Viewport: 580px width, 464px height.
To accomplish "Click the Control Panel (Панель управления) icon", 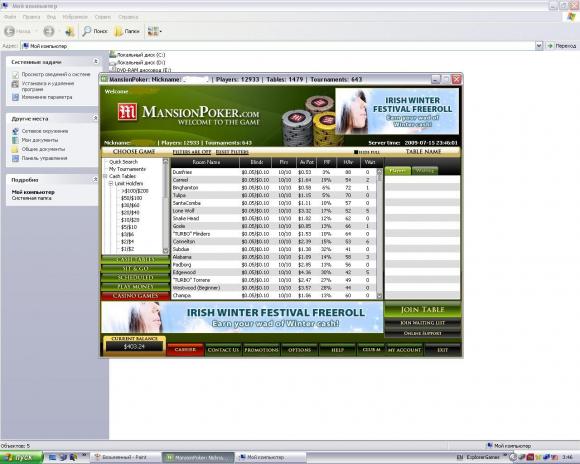I will click(15, 158).
